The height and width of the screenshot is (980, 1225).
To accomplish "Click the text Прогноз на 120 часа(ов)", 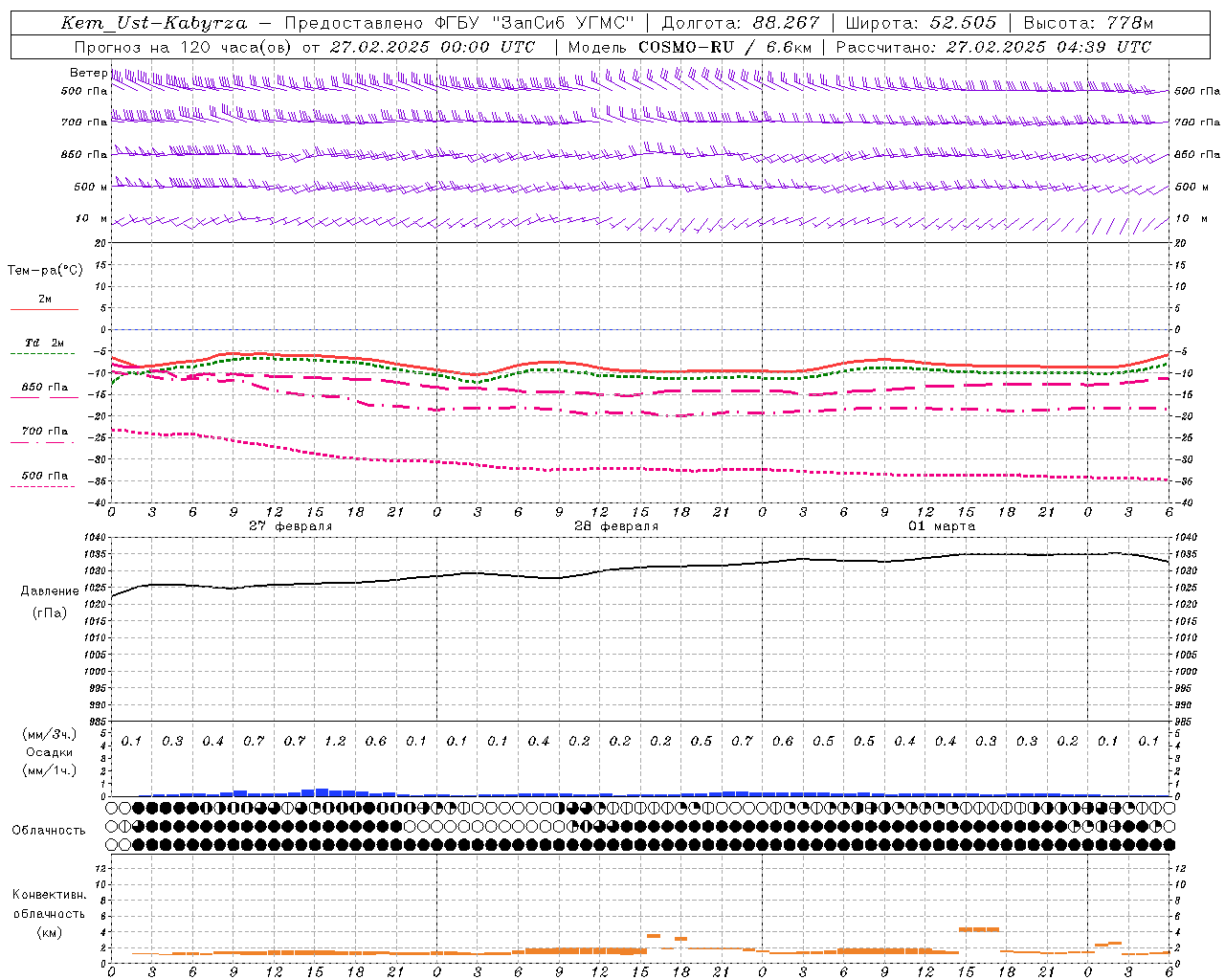I will pos(184,47).
